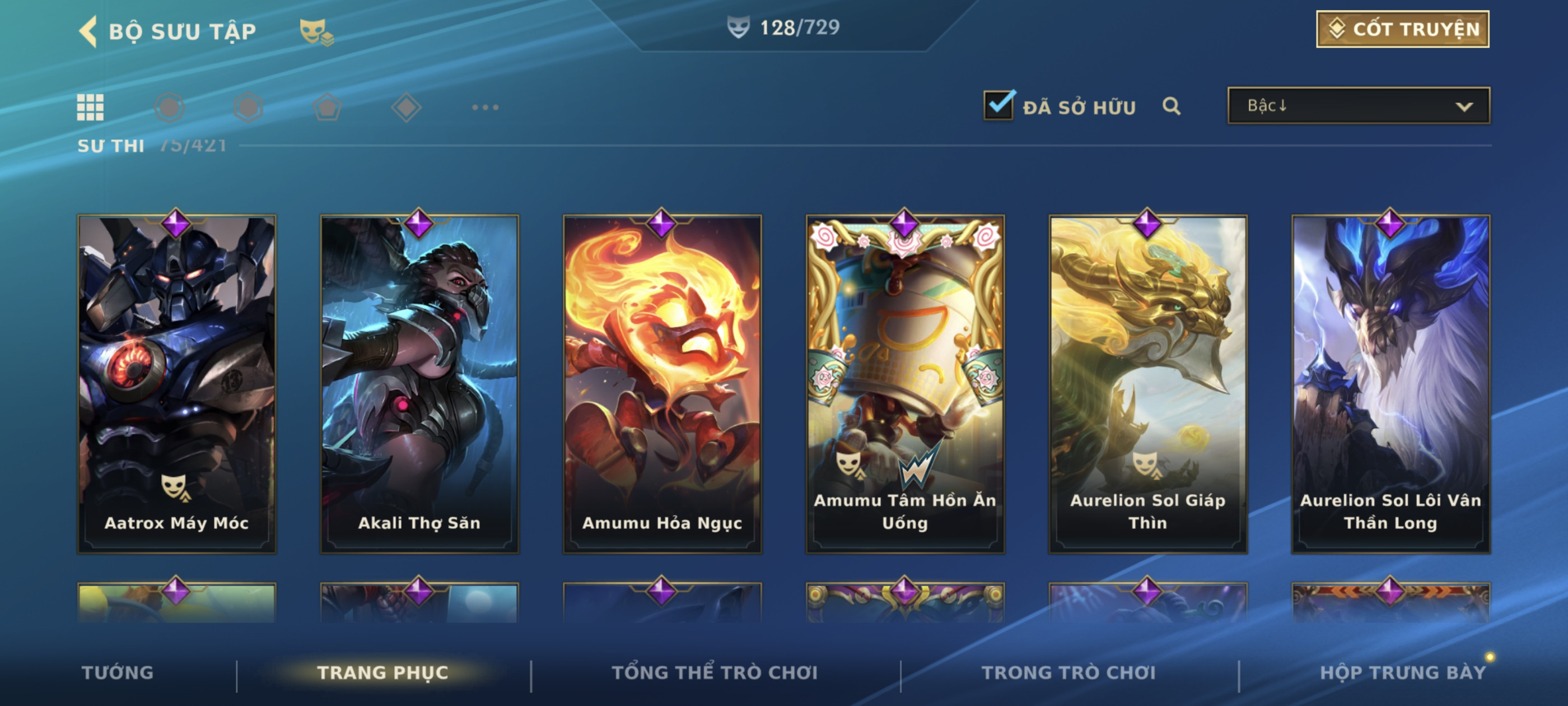Show more filters via three dots

(485, 108)
